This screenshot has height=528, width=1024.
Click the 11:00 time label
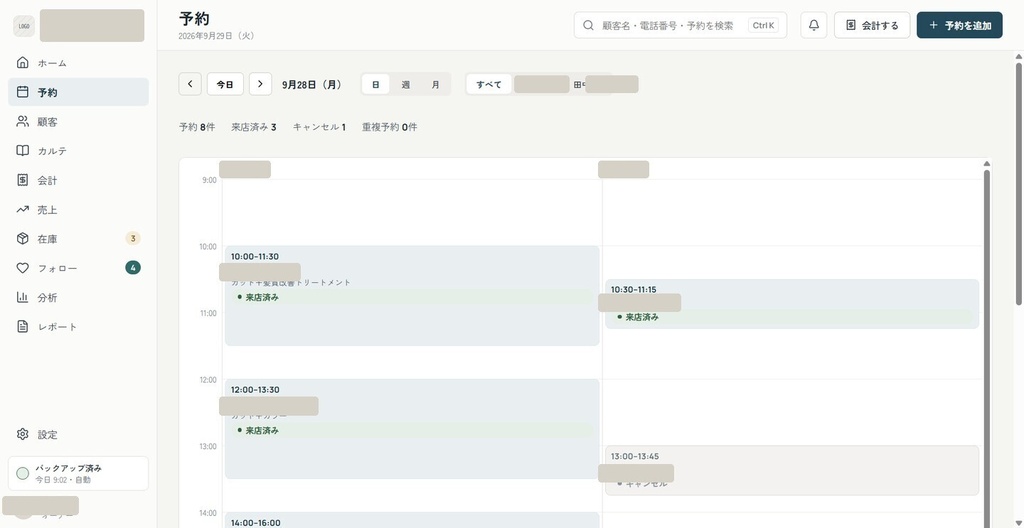click(208, 313)
